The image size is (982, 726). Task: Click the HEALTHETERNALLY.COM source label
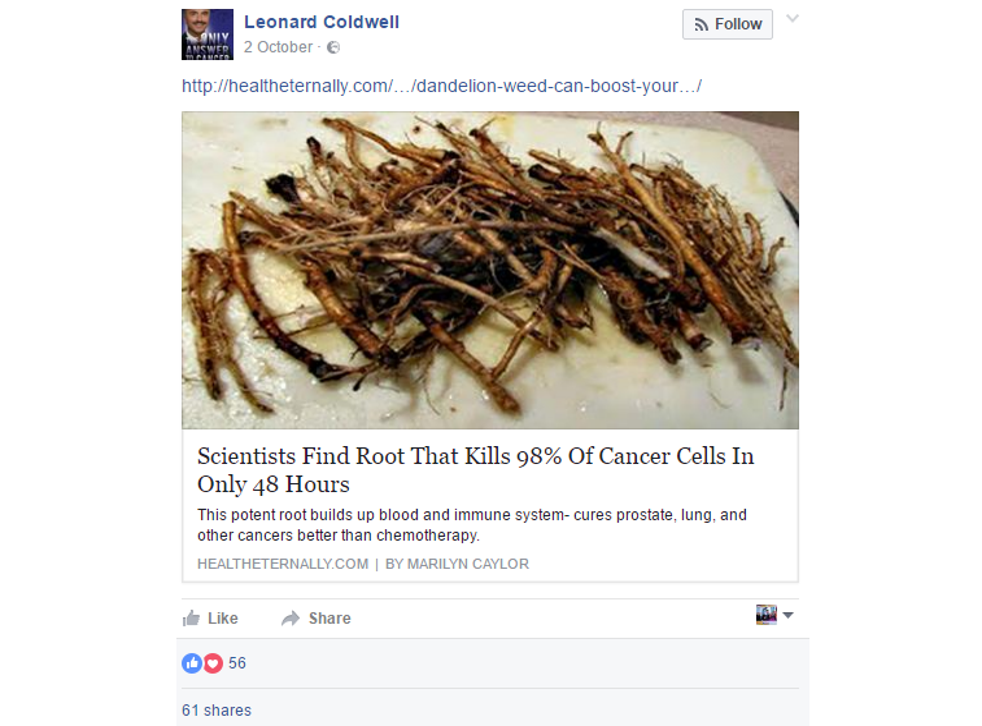tap(283, 564)
